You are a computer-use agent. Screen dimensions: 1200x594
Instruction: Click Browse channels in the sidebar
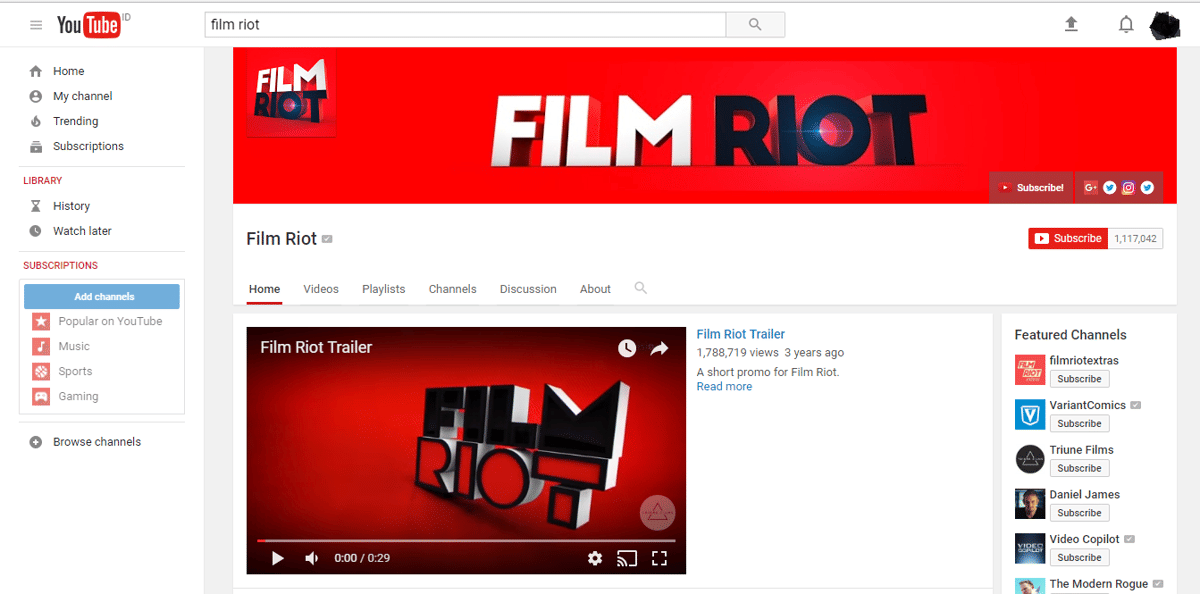[x=95, y=441]
